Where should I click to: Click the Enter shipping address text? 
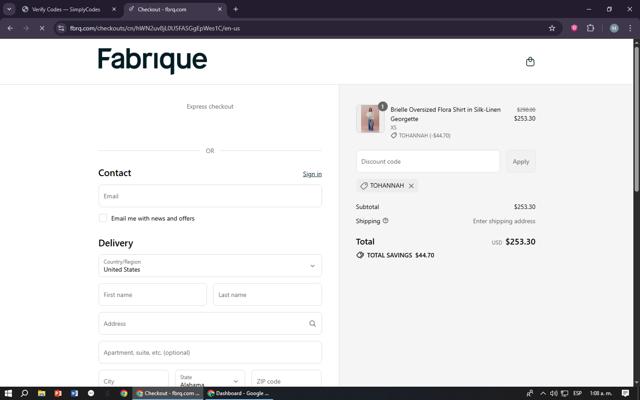pyautogui.click(x=504, y=221)
